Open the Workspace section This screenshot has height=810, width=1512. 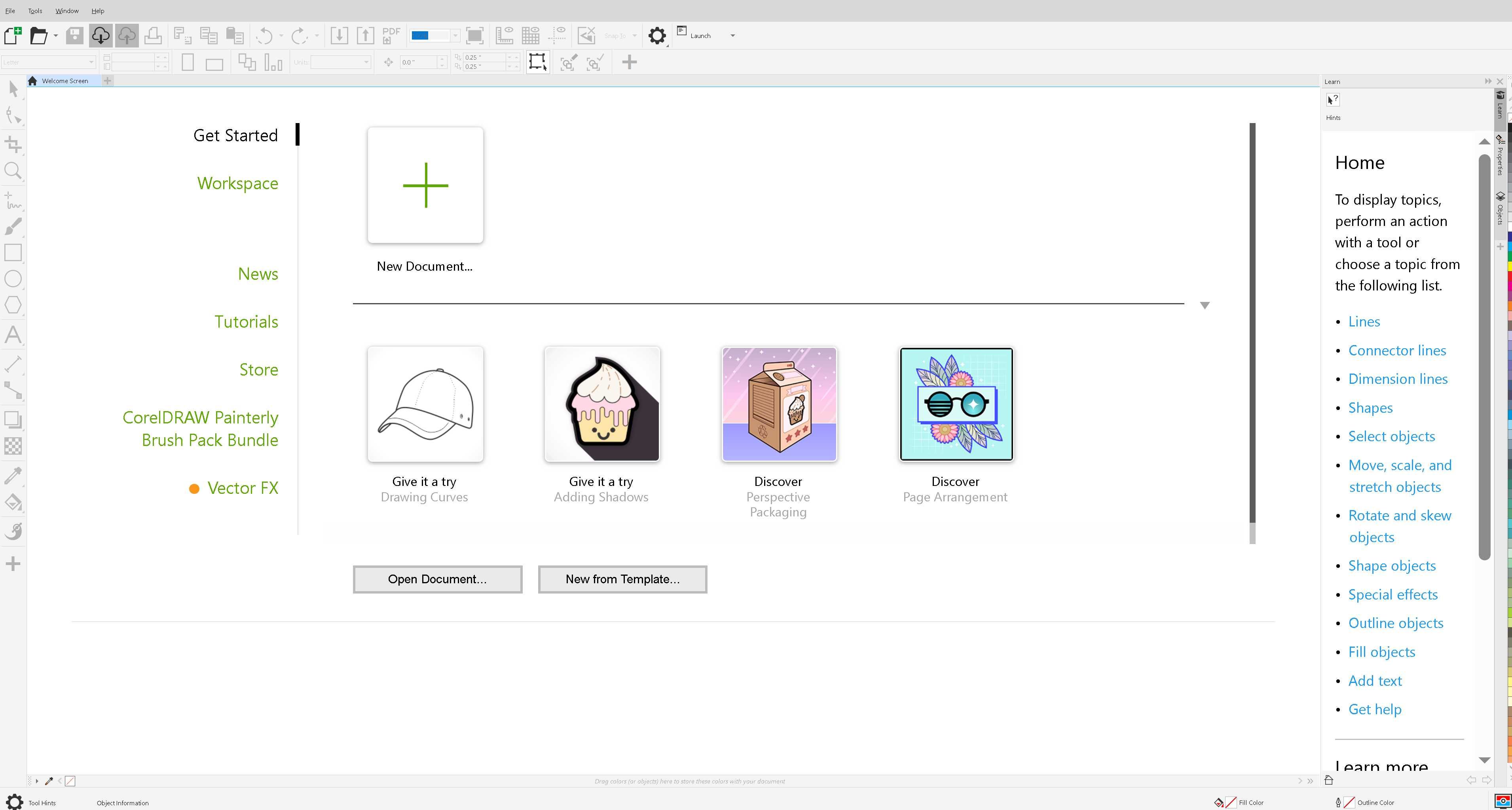point(238,183)
